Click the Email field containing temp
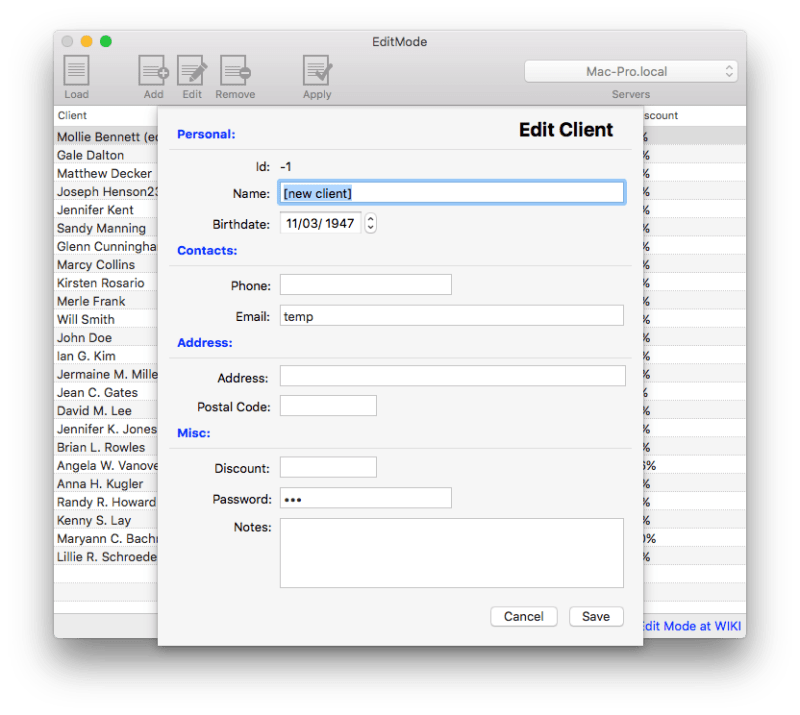 (452, 316)
